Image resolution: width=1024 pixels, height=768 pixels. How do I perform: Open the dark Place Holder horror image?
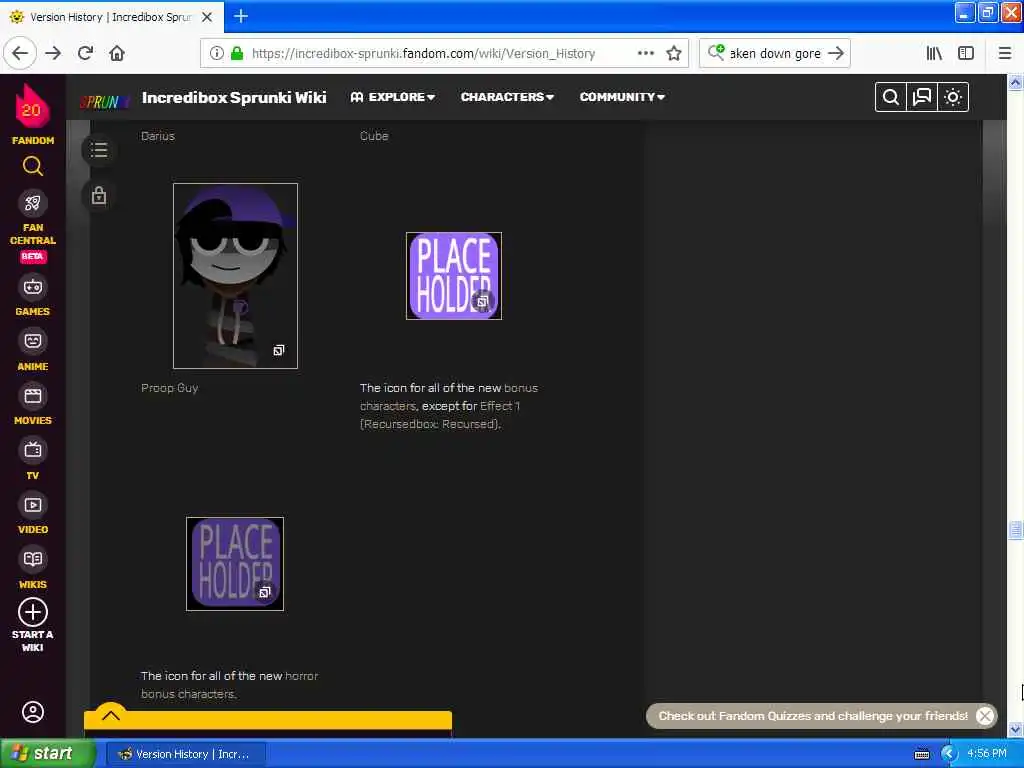pyautogui.click(x=235, y=564)
